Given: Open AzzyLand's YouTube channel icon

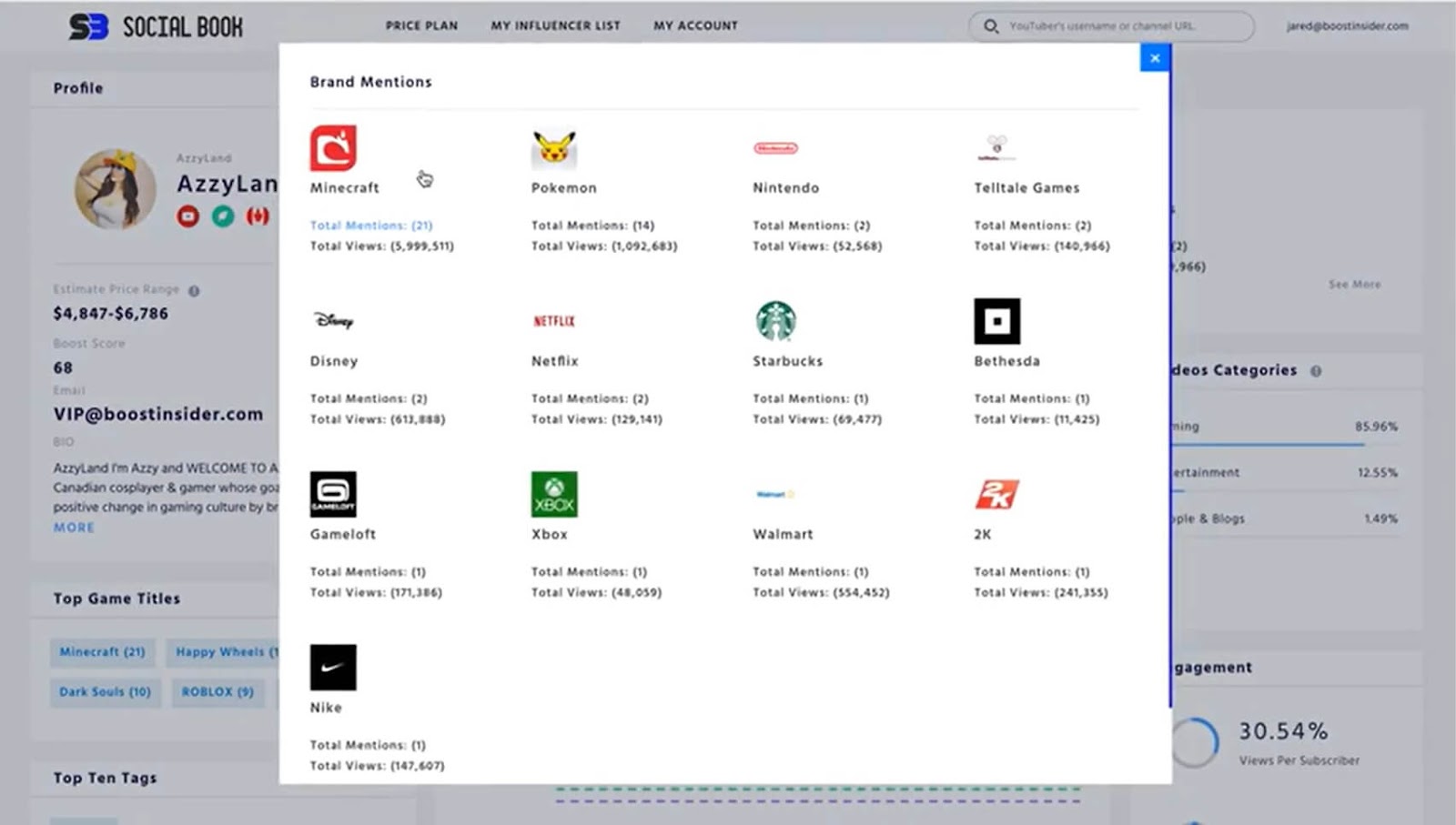Looking at the screenshot, I should point(188,216).
